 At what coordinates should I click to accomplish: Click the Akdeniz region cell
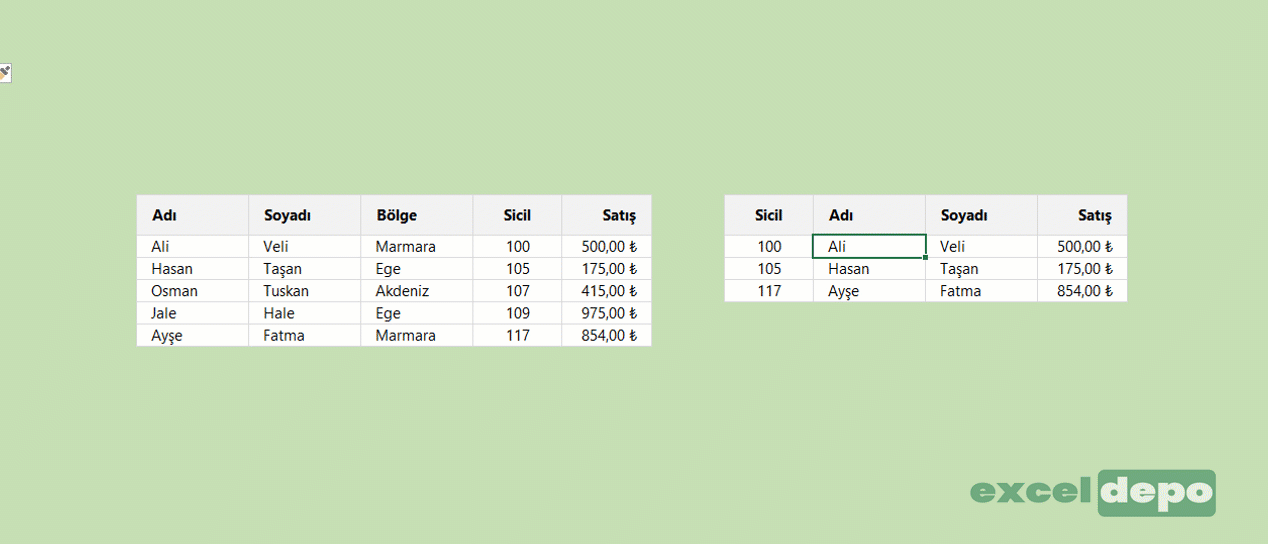coord(416,291)
